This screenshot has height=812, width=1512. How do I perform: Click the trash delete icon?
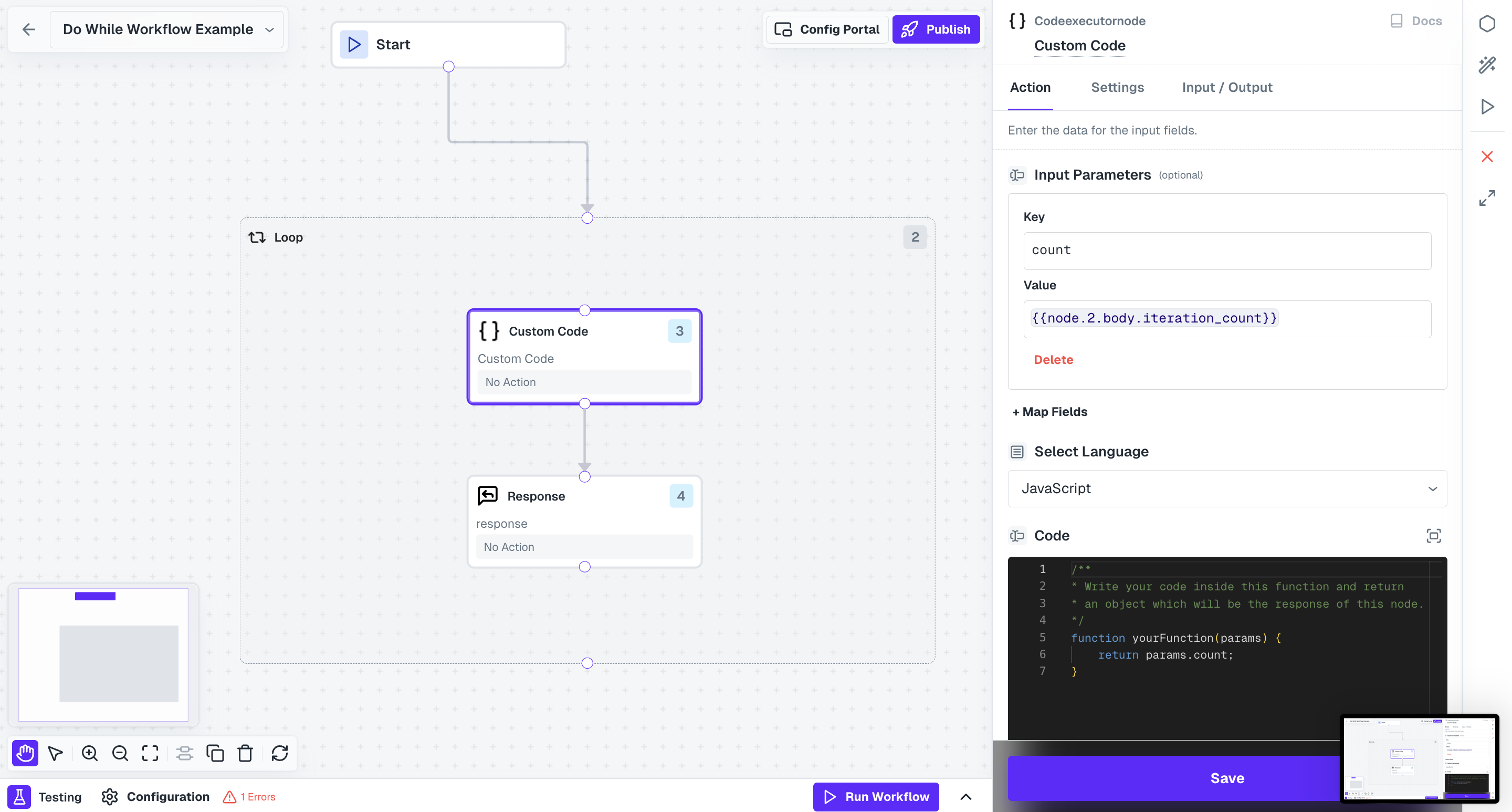pos(245,753)
